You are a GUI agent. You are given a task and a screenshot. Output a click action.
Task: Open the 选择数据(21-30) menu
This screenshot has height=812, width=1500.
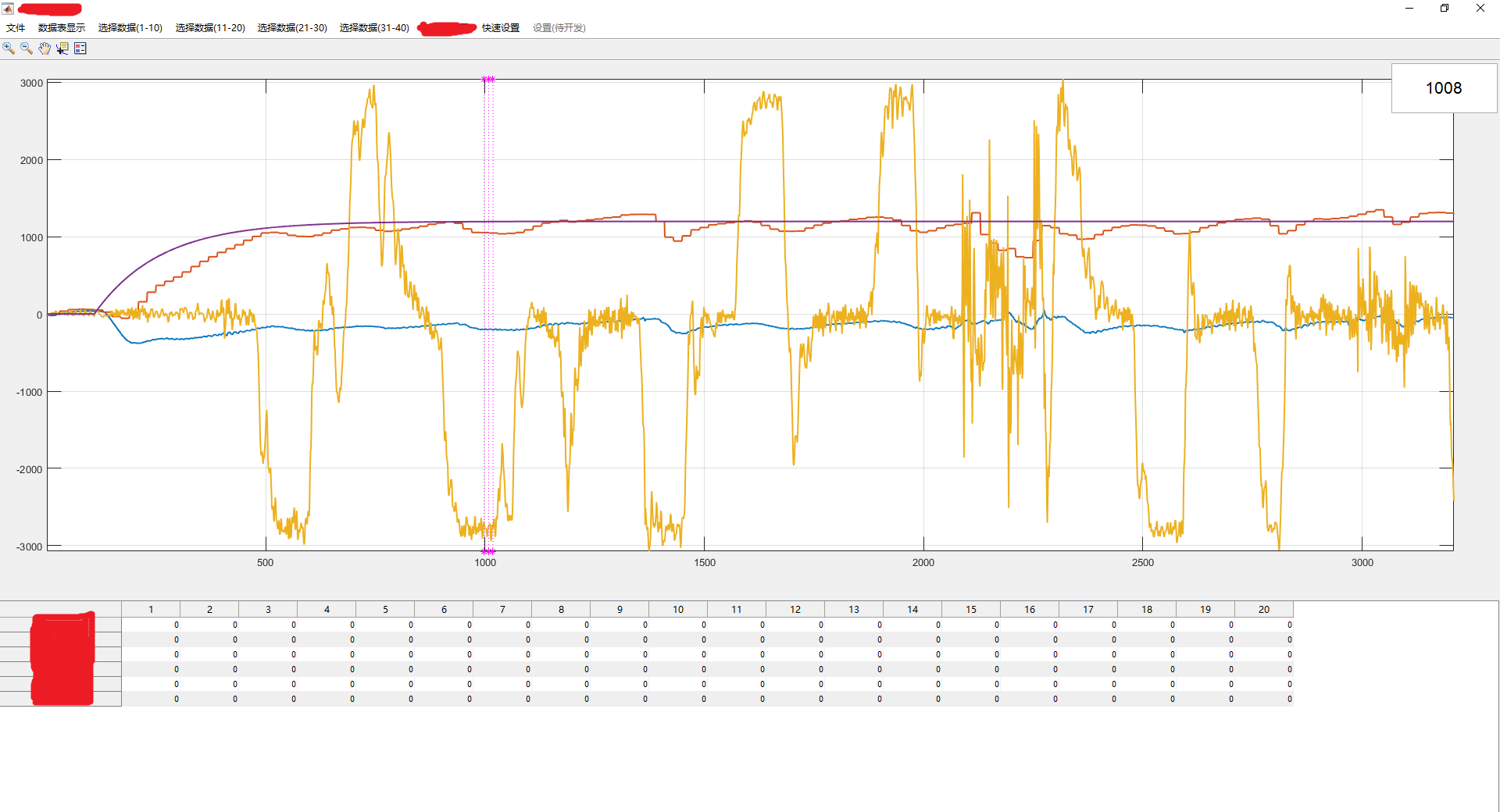[292, 28]
